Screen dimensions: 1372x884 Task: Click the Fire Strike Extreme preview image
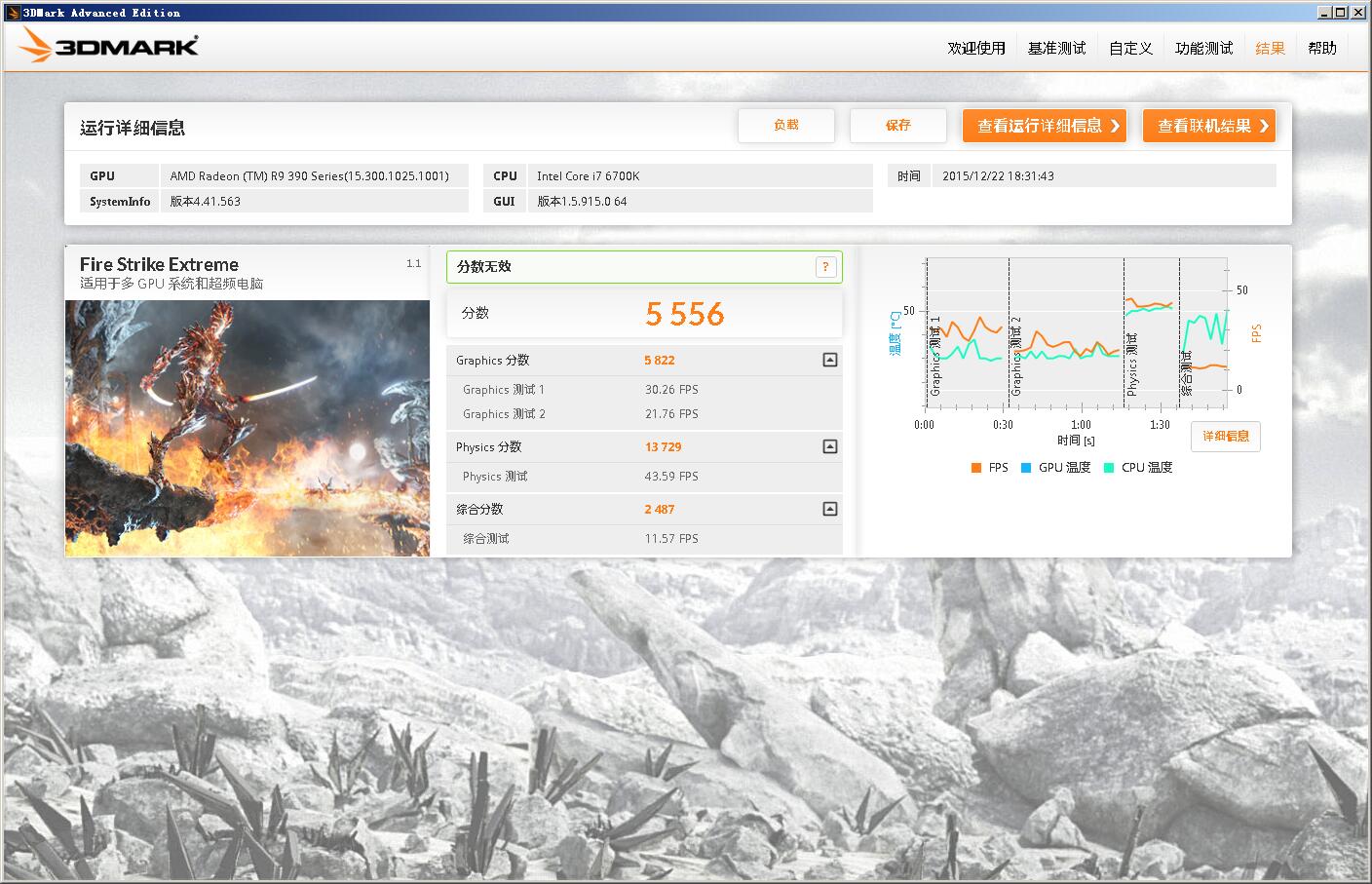click(x=248, y=428)
